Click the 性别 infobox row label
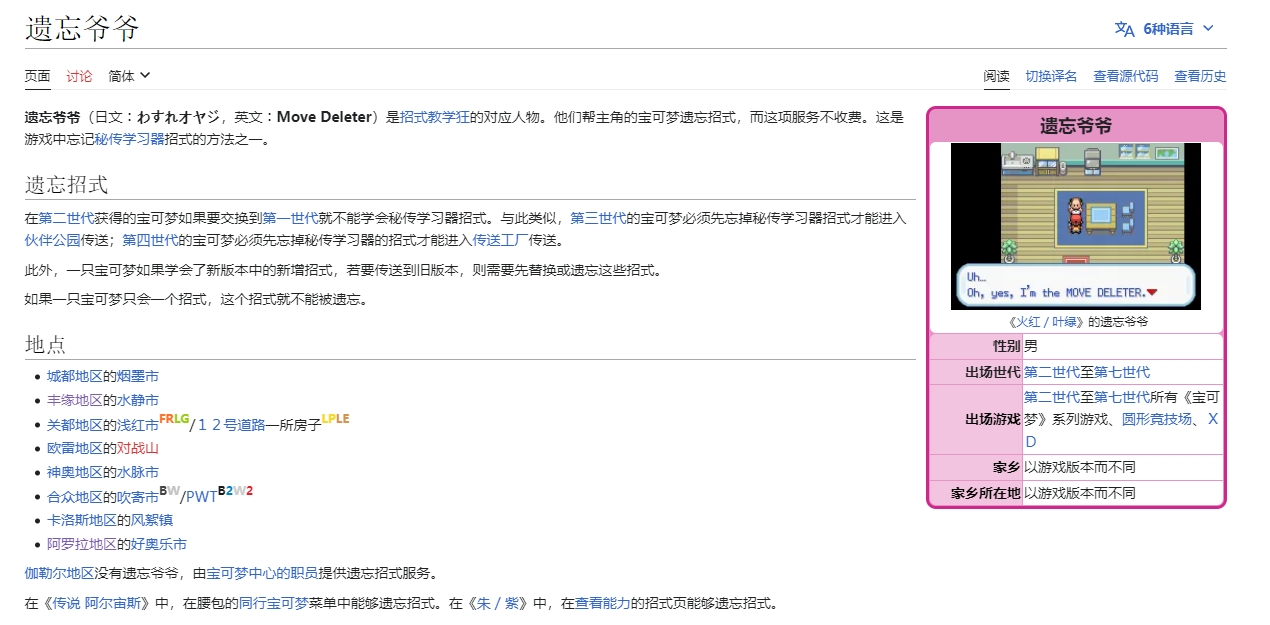 click(1006, 346)
